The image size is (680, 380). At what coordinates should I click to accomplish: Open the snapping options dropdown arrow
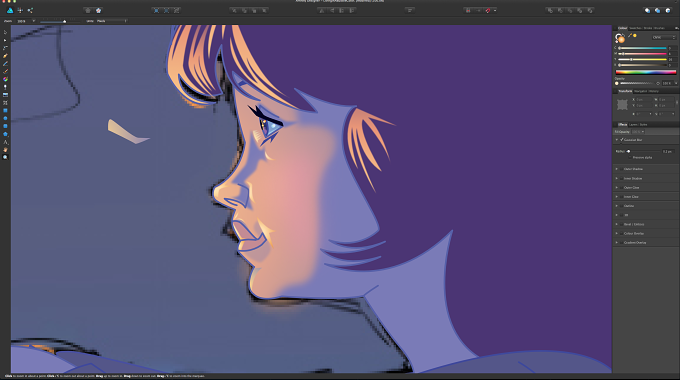pos(495,10)
